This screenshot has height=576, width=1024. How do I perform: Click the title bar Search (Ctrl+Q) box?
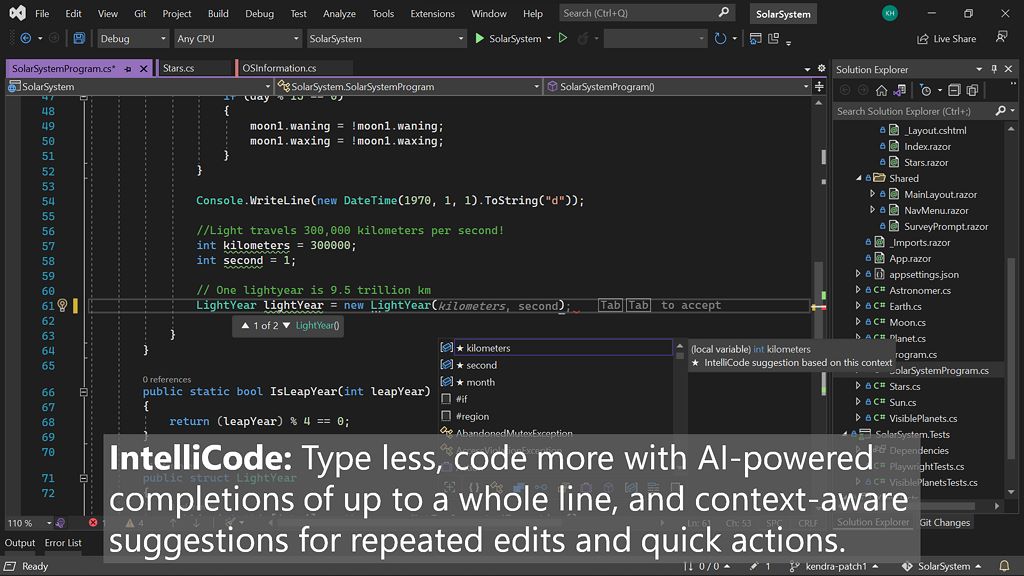click(647, 13)
